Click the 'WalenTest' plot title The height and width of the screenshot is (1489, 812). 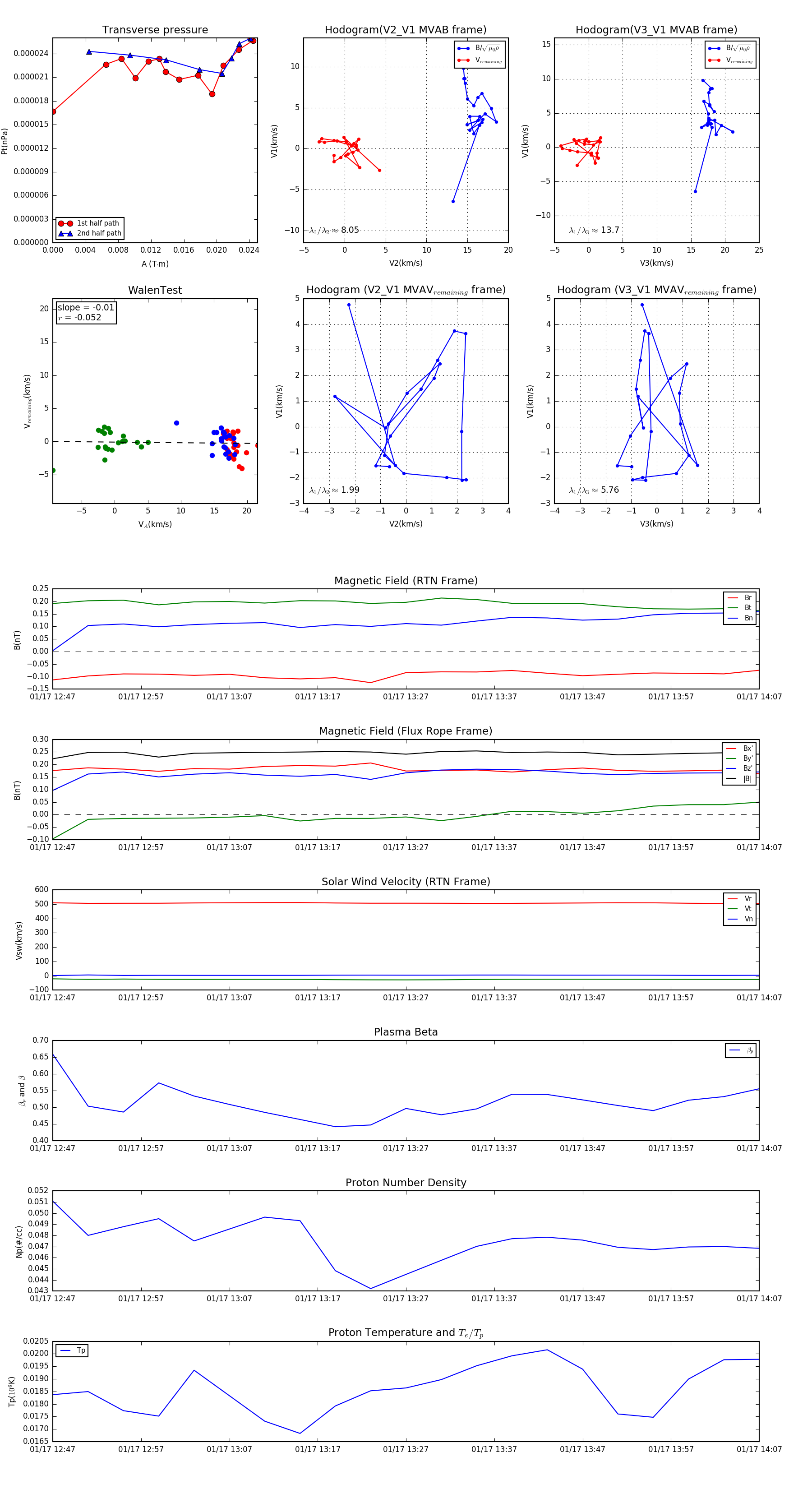tap(155, 290)
